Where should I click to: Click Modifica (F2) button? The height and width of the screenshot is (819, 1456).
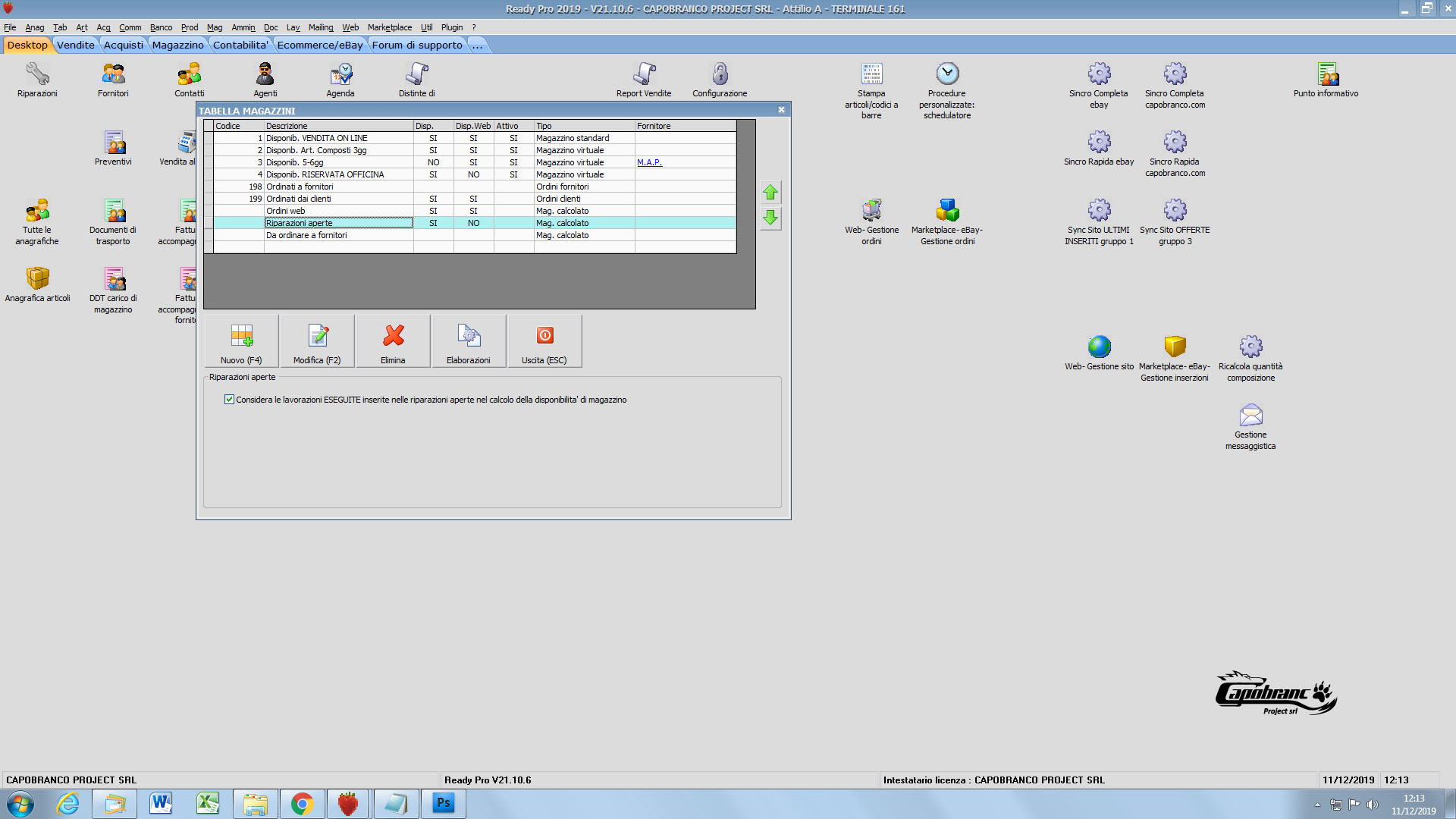(x=317, y=341)
